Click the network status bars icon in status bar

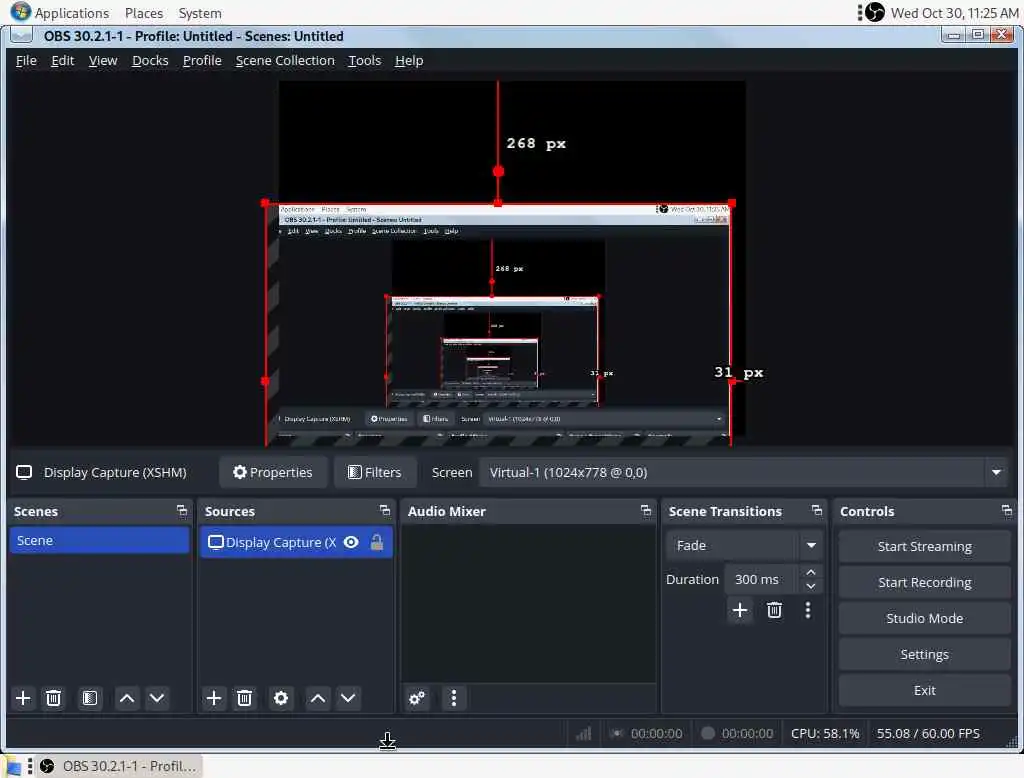[583, 734]
